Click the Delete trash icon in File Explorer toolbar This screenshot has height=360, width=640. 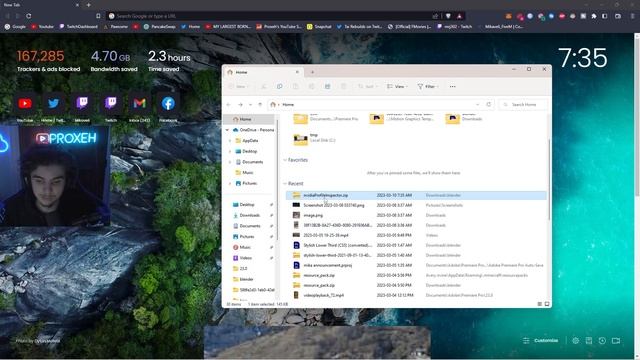344,87
